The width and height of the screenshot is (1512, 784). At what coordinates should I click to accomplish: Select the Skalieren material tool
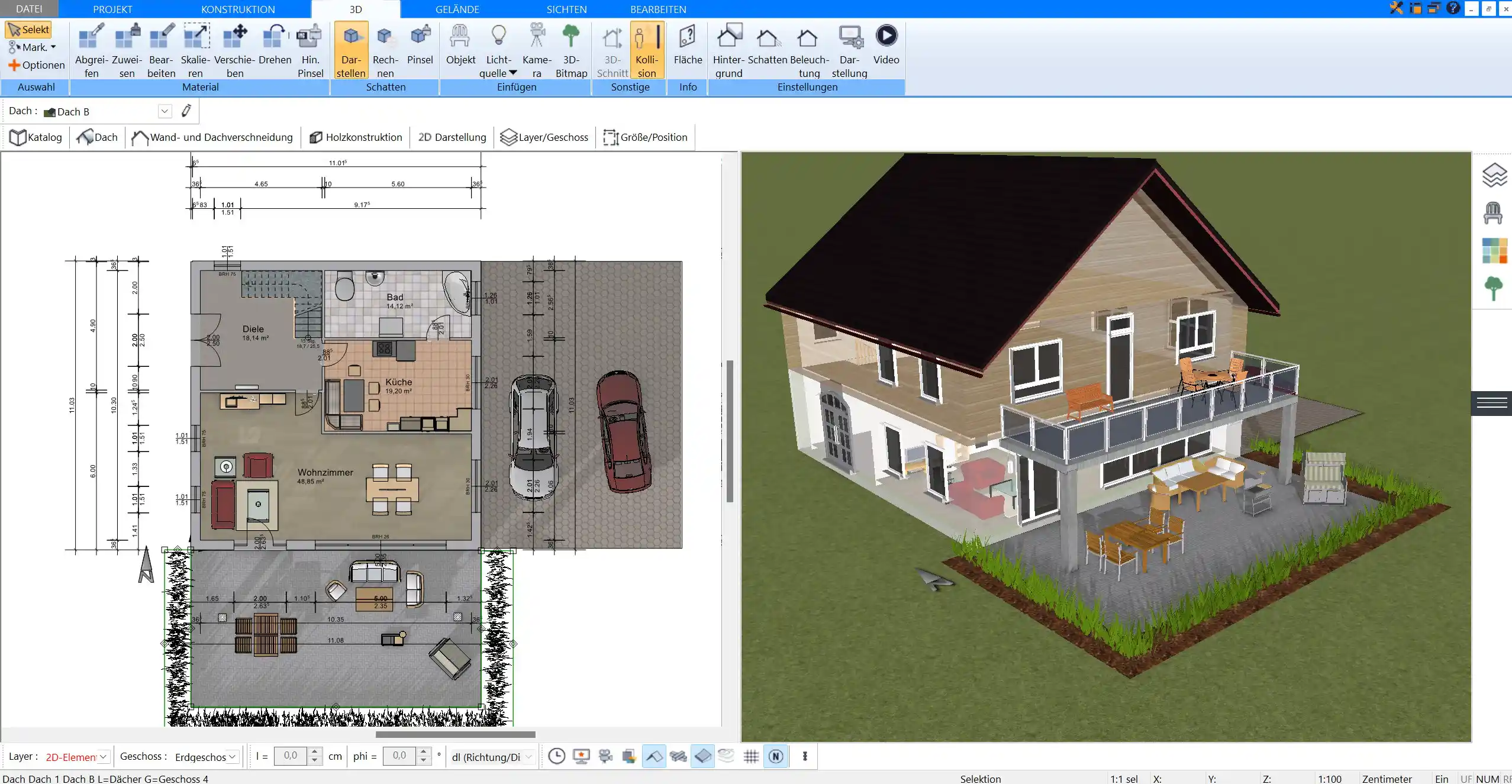(x=195, y=50)
